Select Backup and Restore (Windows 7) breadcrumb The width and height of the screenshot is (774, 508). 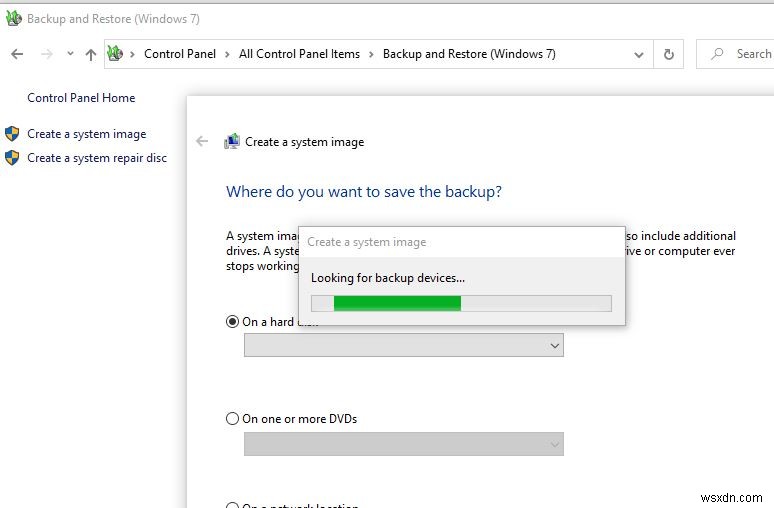pyautogui.click(x=469, y=54)
